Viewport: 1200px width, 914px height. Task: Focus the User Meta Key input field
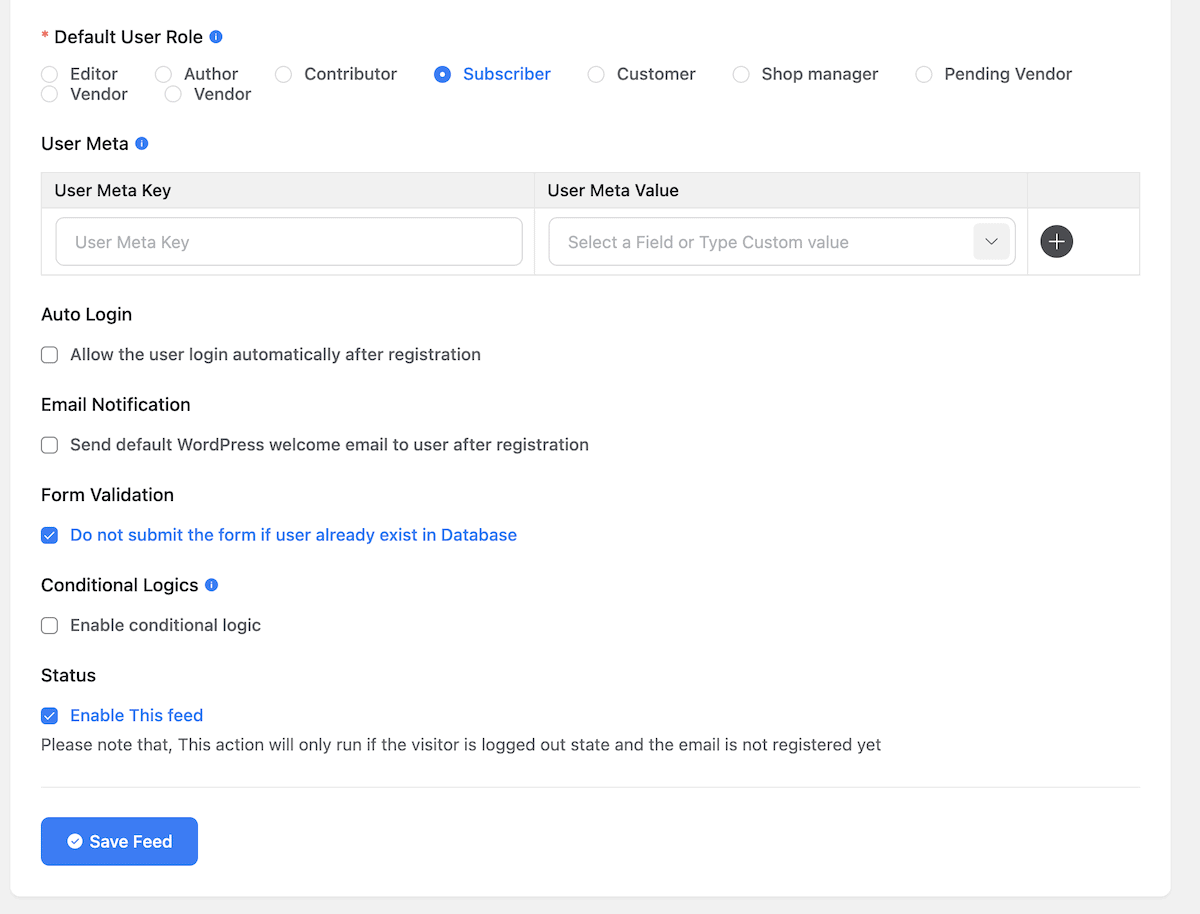289,242
